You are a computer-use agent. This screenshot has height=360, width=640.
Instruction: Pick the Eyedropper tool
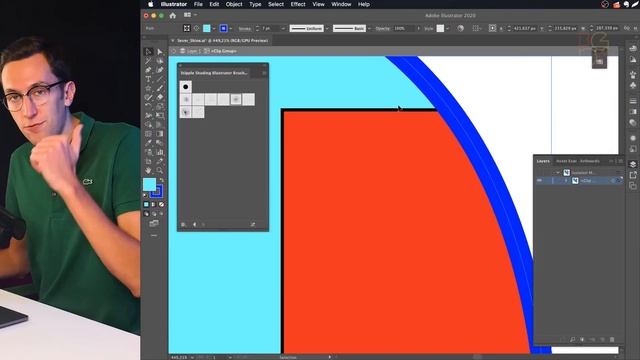click(149, 143)
